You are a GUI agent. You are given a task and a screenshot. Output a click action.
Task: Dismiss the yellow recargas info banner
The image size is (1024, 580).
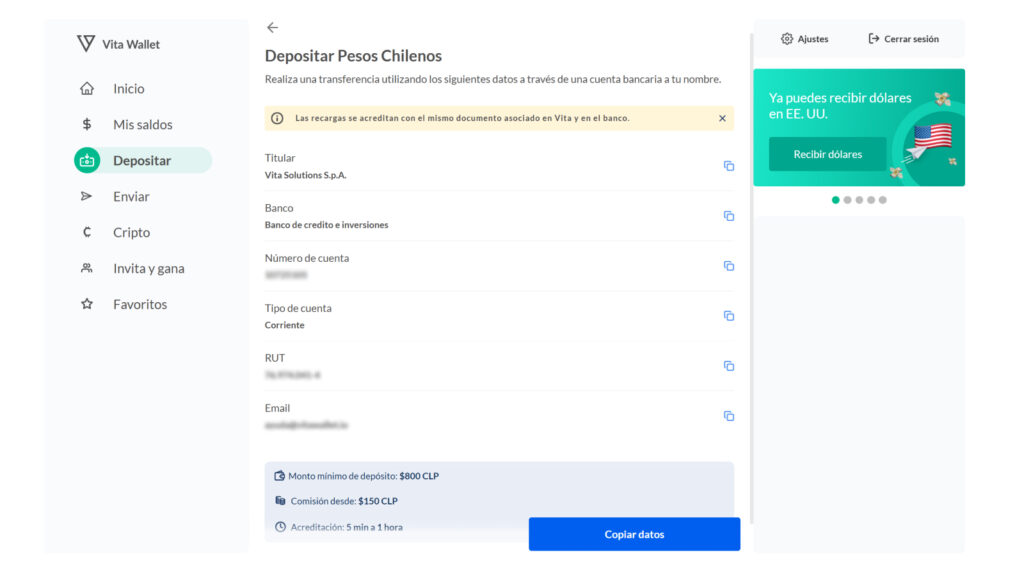(722, 118)
